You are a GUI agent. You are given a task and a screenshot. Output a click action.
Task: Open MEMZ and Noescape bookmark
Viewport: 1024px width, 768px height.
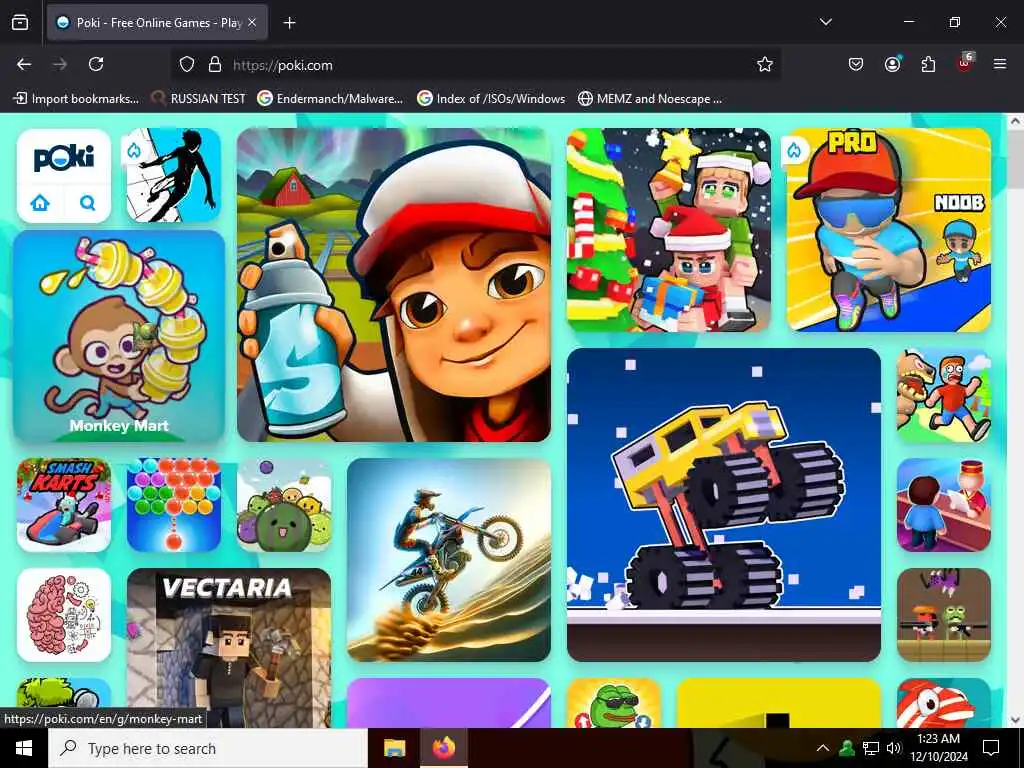tap(650, 99)
